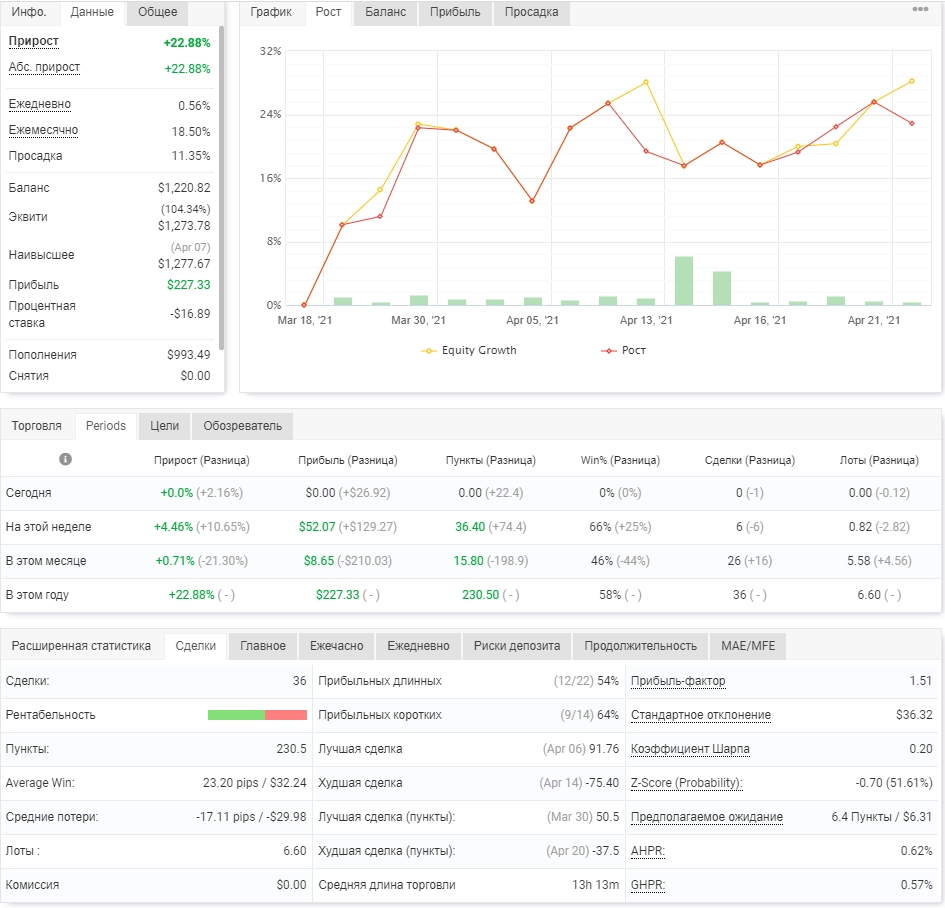Click the Equity Growth peak point near Apr 13

(x=645, y=82)
